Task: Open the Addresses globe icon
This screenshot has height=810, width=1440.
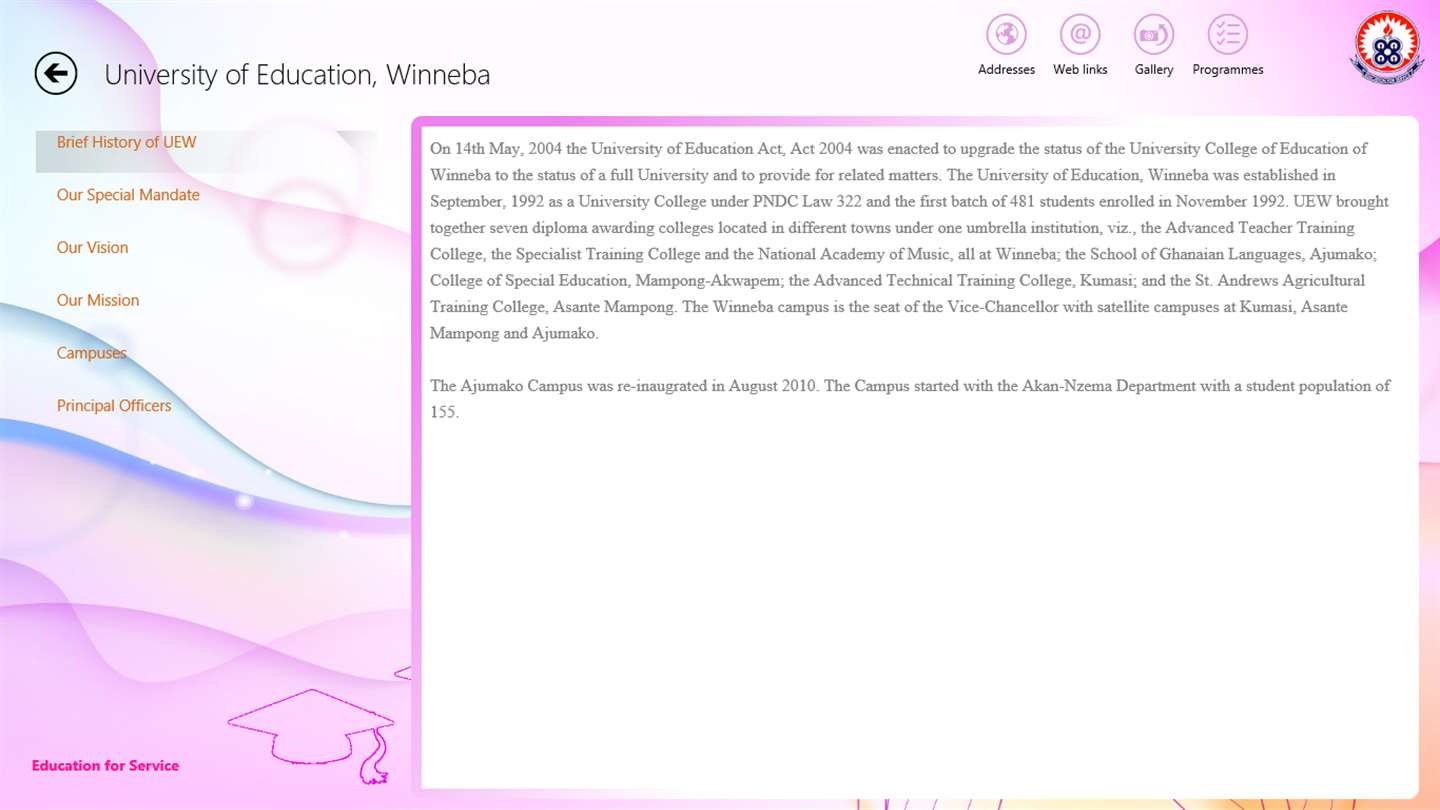Action: pyautogui.click(x=1006, y=35)
